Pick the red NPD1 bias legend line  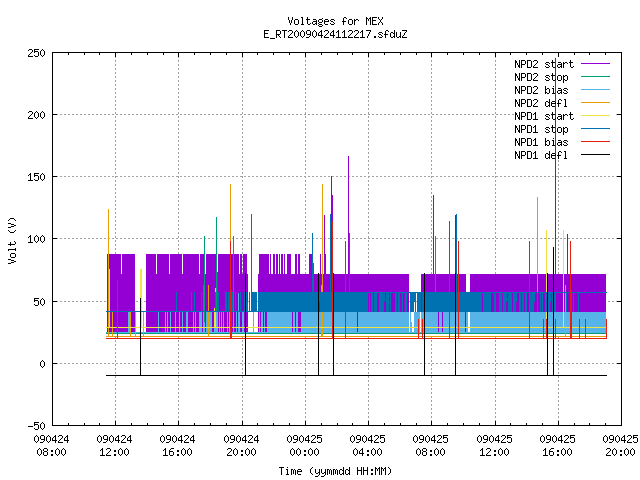click(x=596, y=142)
